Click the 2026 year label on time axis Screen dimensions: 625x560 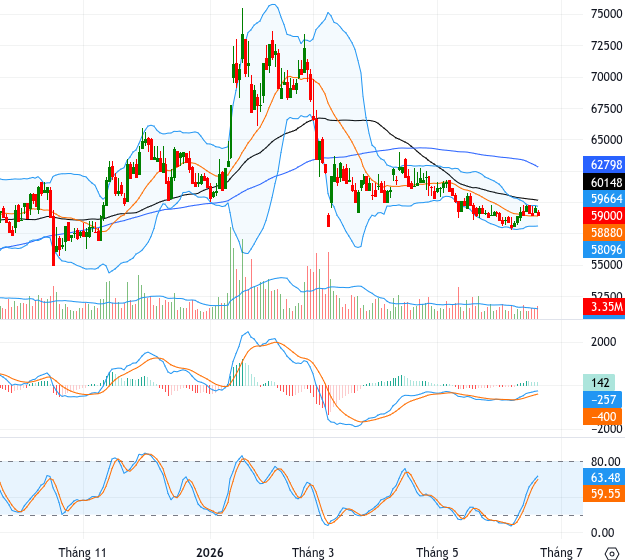pyautogui.click(x=210, y=553)
